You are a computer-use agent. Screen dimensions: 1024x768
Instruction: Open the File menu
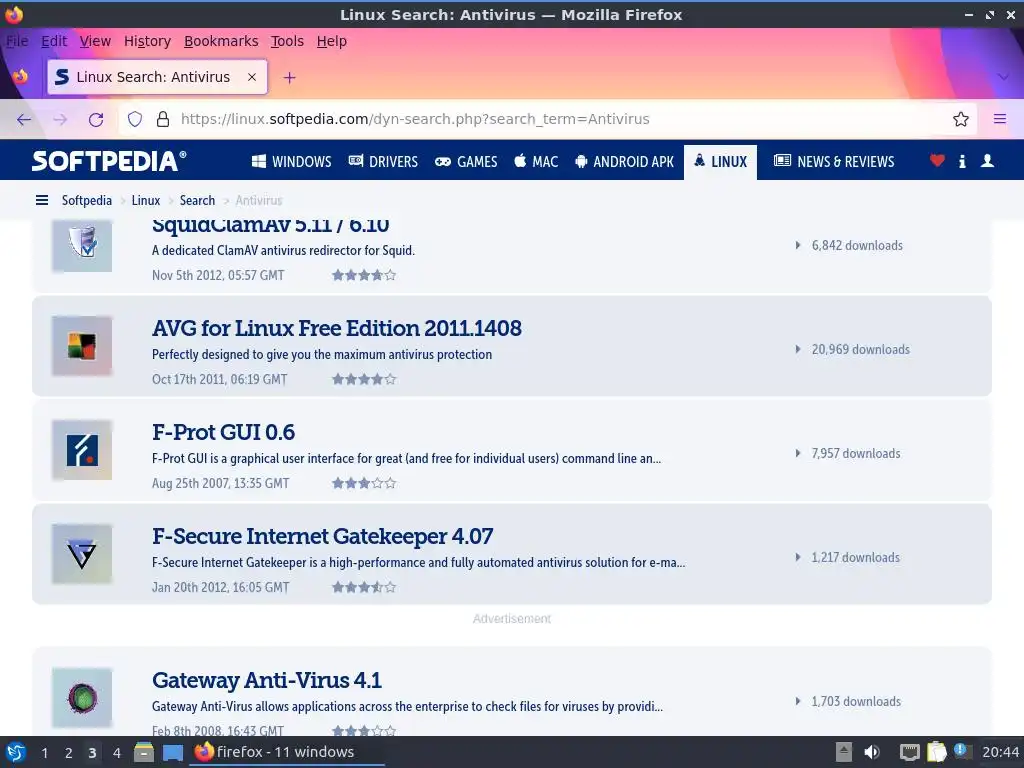click(17, 41)
